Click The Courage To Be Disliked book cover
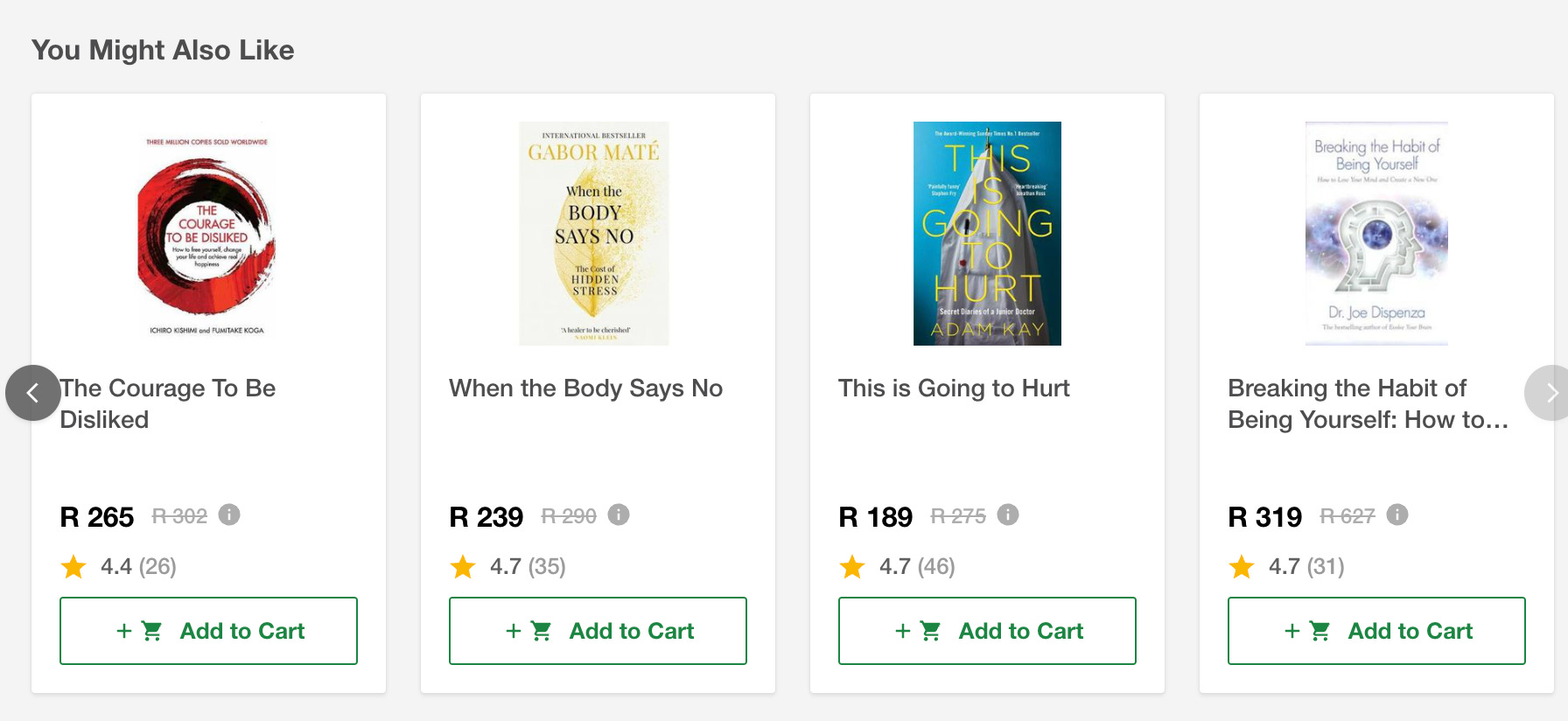 coord(207,234)
